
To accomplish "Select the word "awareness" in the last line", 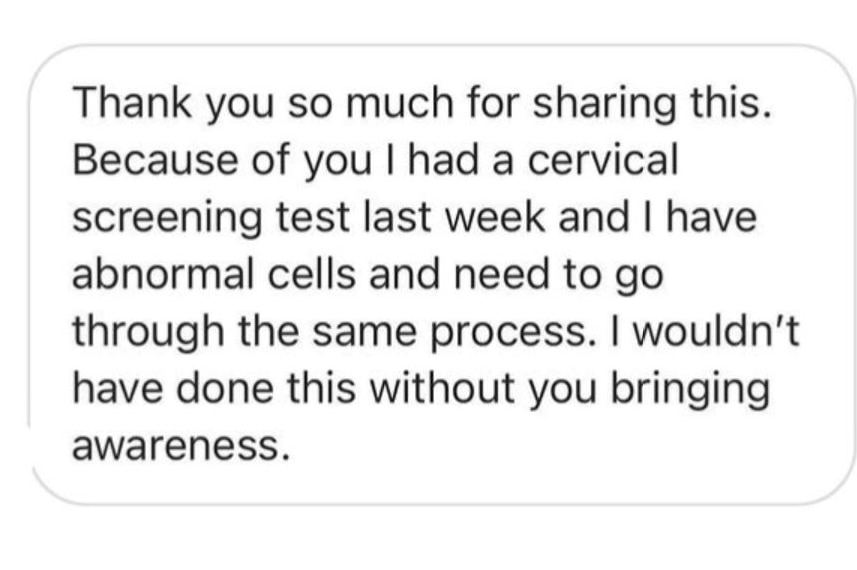I will tap(180, 445).
